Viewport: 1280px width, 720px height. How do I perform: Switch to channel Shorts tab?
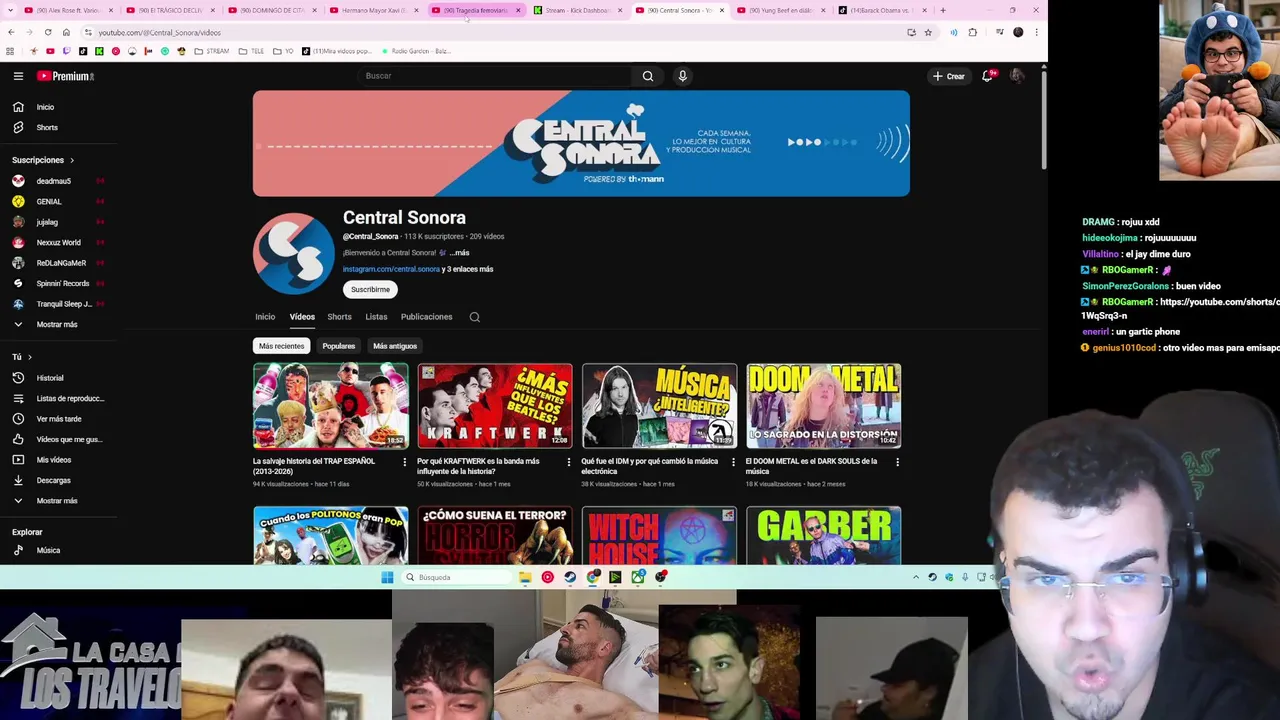[339, 317]
